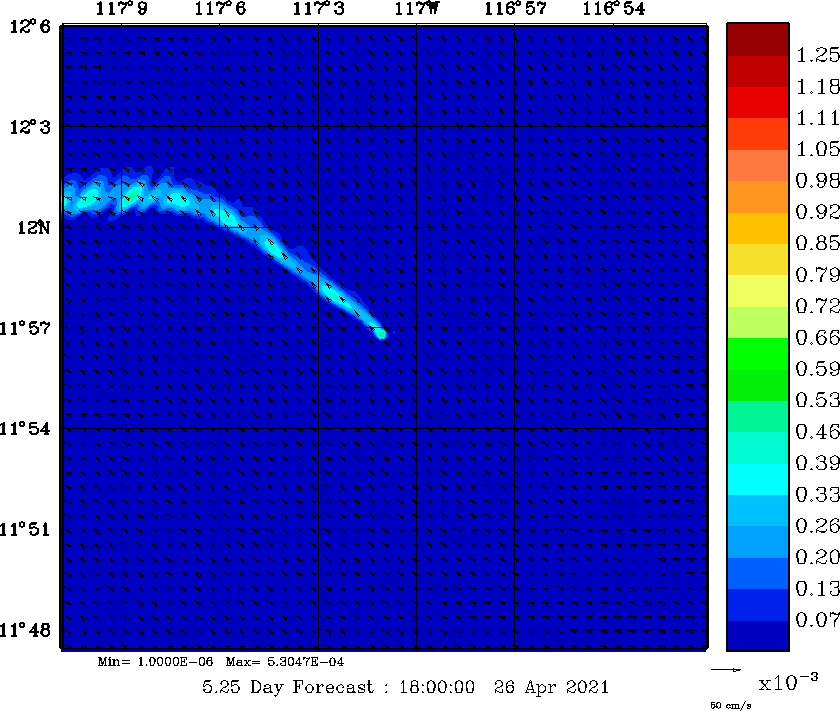Click the "1.11" colorbar value
840x711 pixels.
click(818, 118)
